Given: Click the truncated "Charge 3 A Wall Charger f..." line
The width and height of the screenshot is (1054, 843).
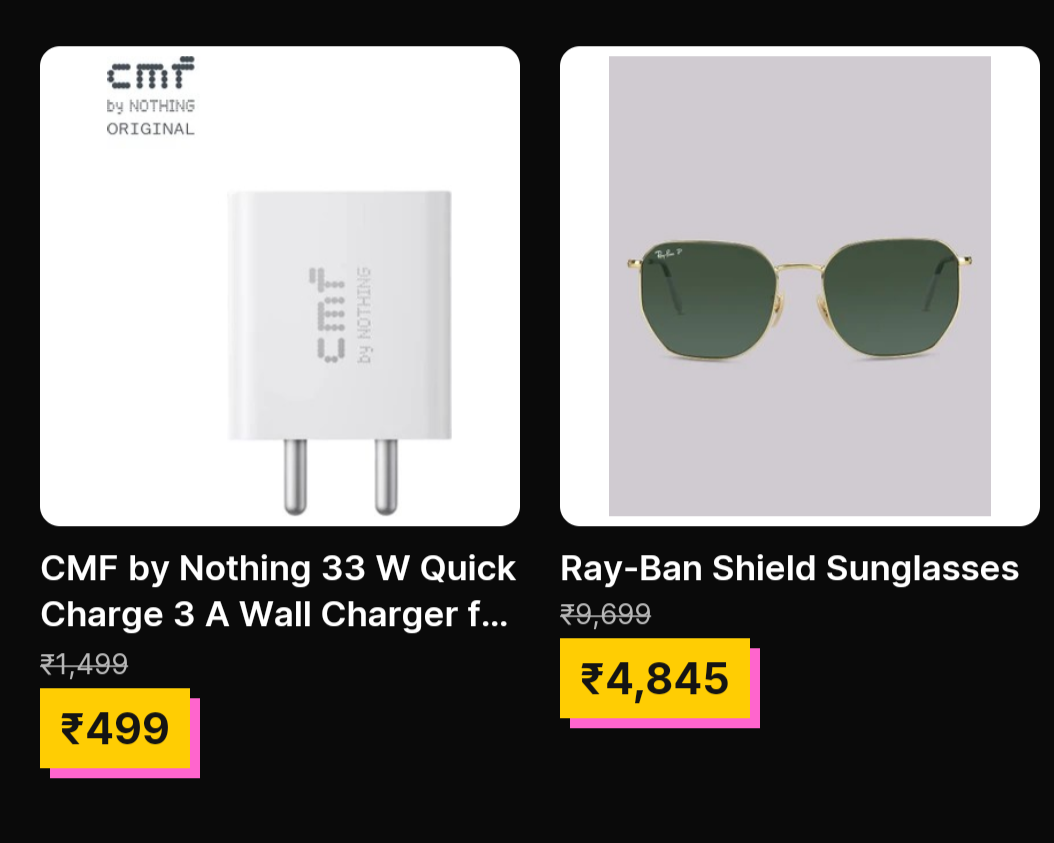Looking at the screenshot, I should click(274, 615).
